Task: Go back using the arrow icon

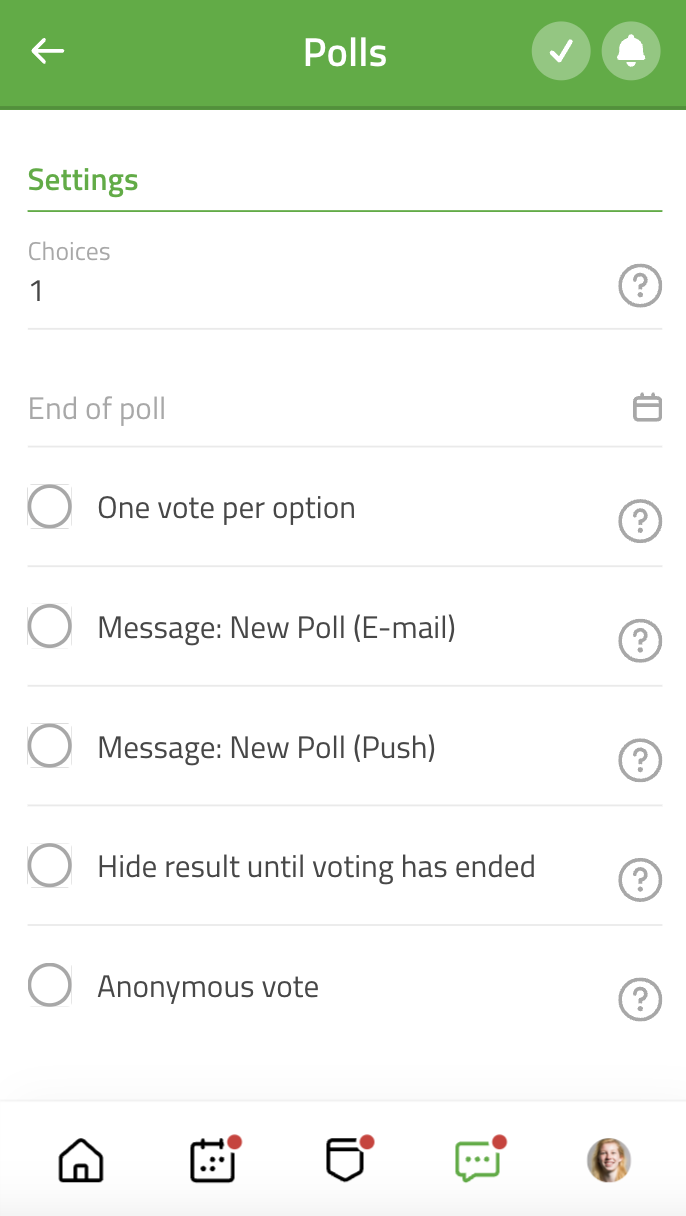Action: 47,51
